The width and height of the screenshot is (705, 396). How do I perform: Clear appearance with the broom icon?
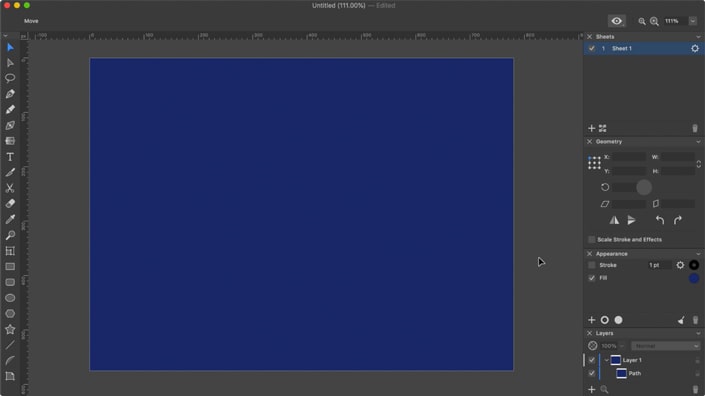681,320
